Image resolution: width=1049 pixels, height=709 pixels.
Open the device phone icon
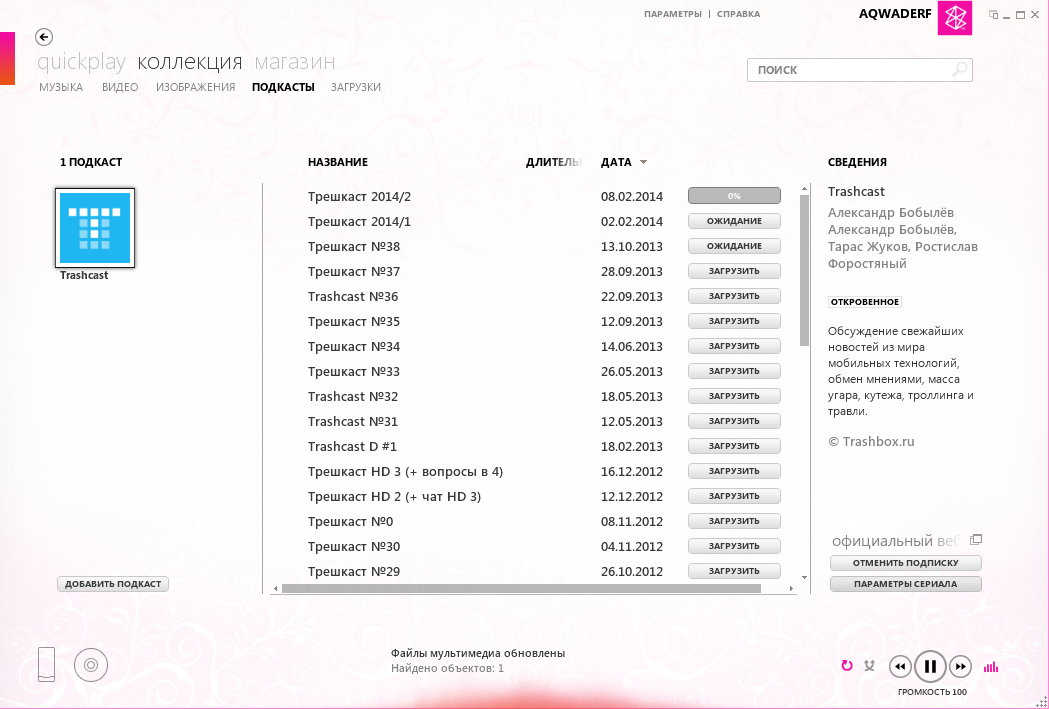[x=46, y=664]
